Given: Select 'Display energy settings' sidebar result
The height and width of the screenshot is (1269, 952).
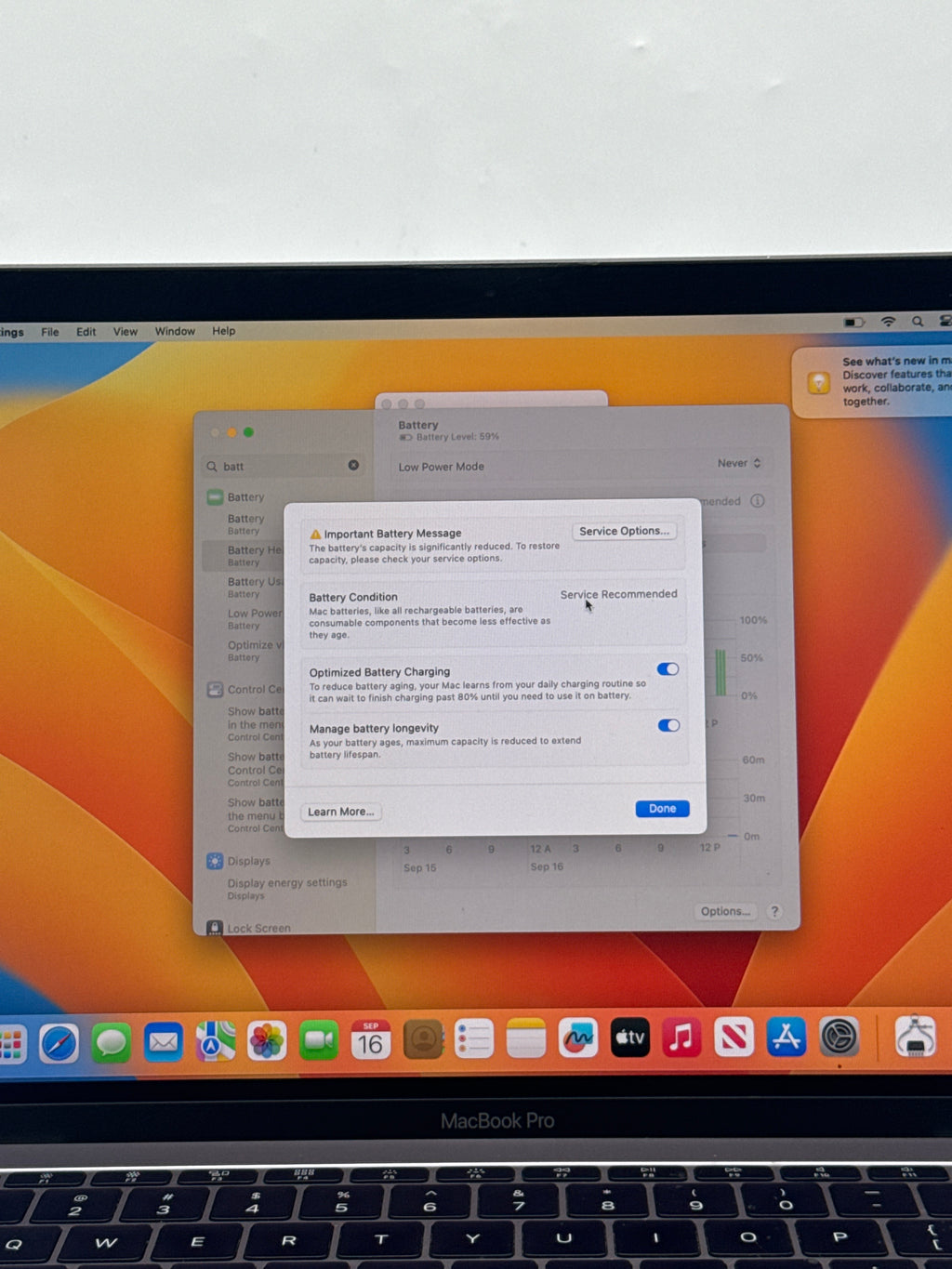Looking at the screenshot, I should [x=286, y=889].
